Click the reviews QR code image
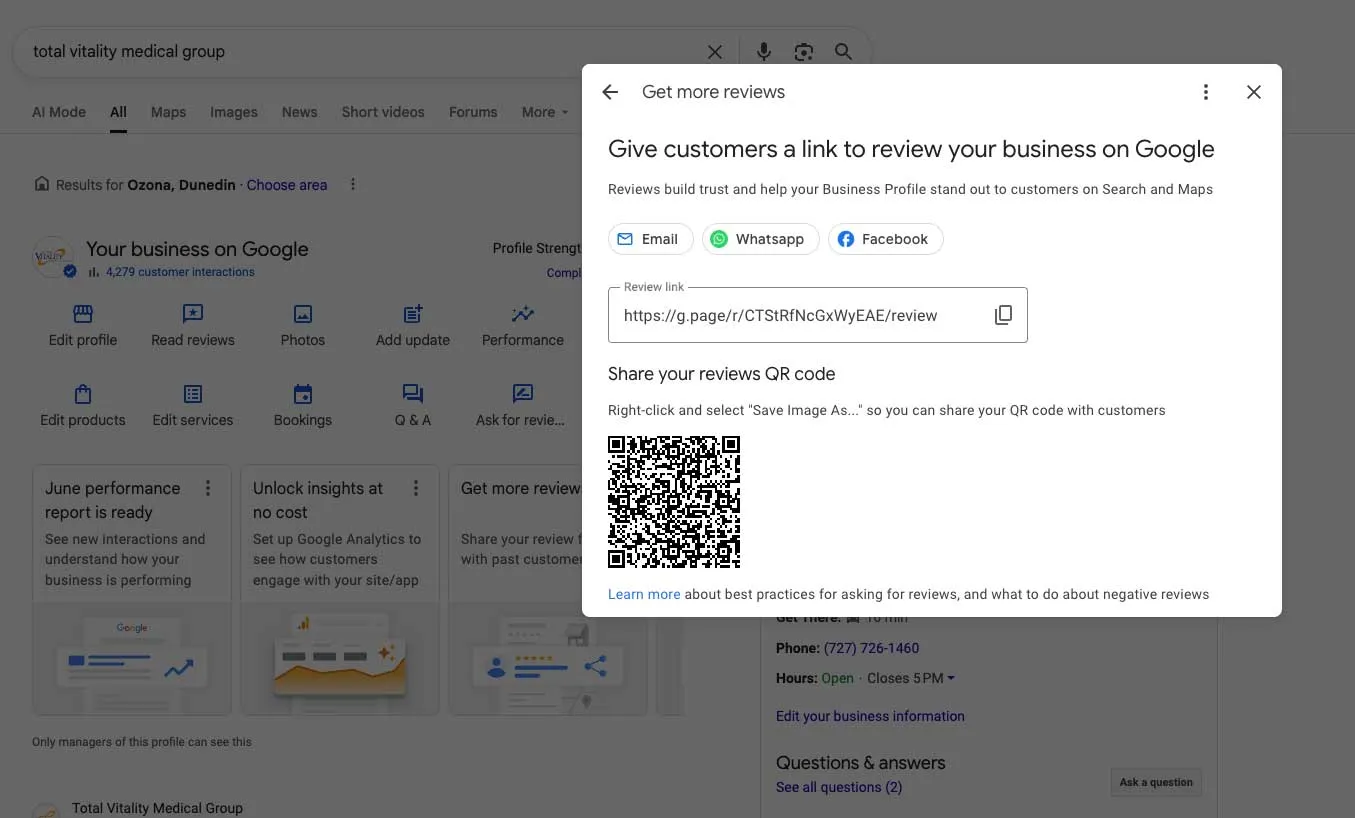 point(674,502)
